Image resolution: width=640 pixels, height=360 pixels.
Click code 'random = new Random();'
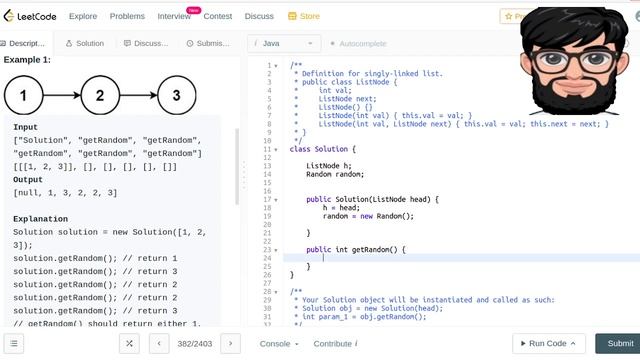point(368,216)
